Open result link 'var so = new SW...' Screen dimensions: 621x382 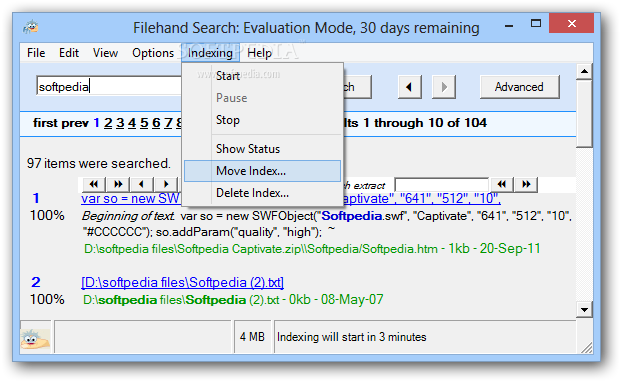pyautogui.click(x=131, y=198)
